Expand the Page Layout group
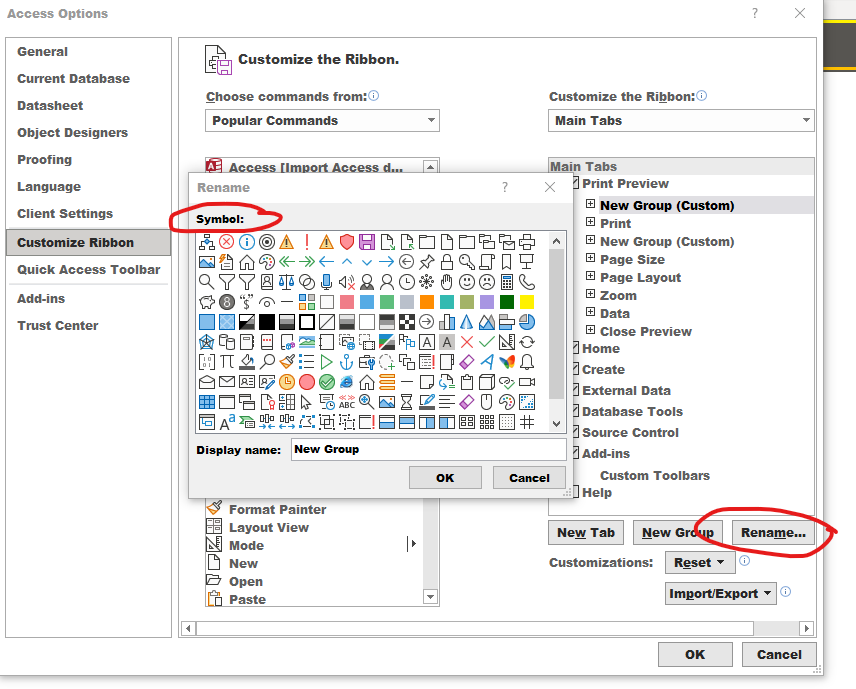This screenshot has height=689, width=856. tap(590, 276)
